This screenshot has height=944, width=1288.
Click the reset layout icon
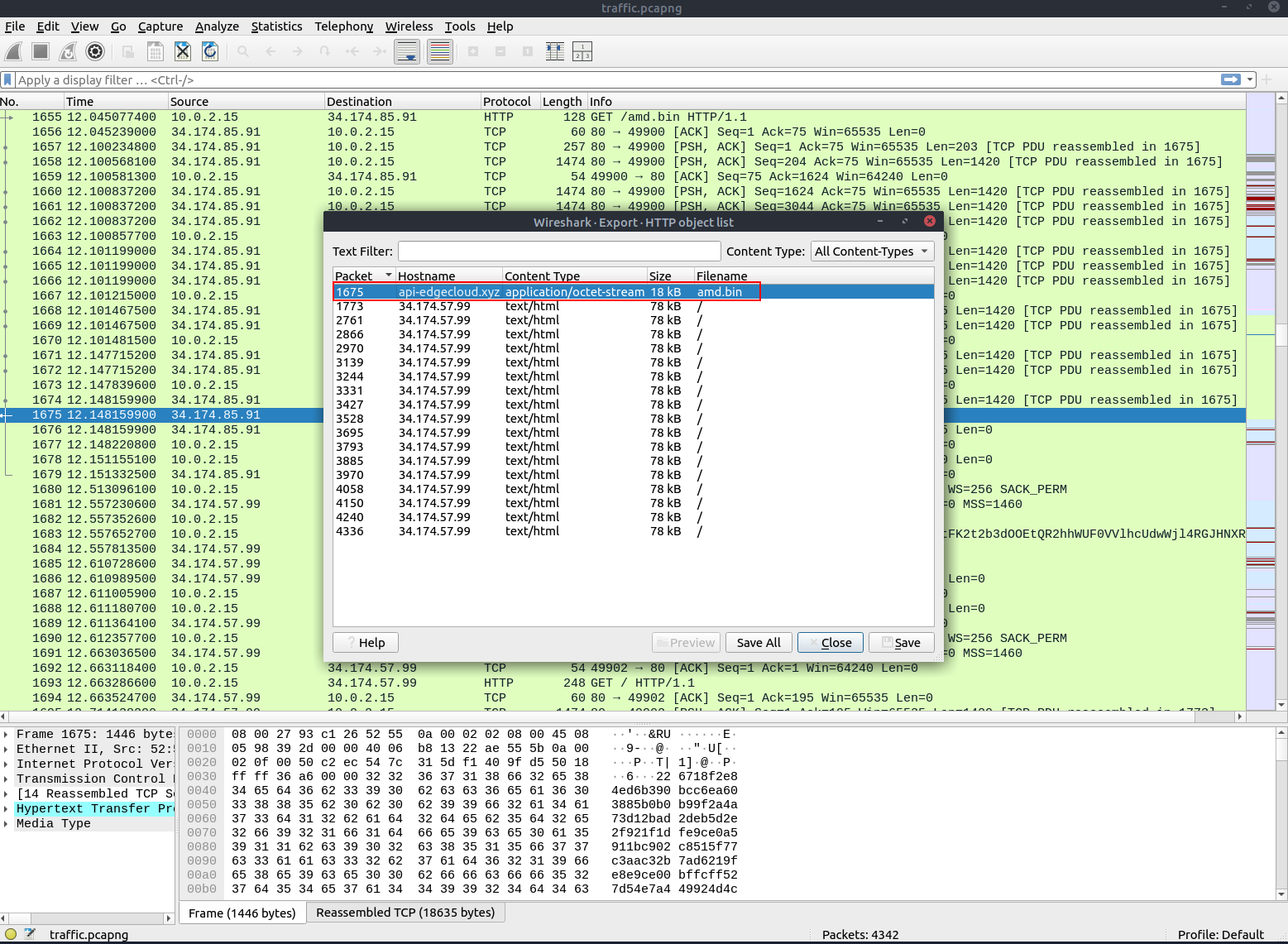coord(582,51)
